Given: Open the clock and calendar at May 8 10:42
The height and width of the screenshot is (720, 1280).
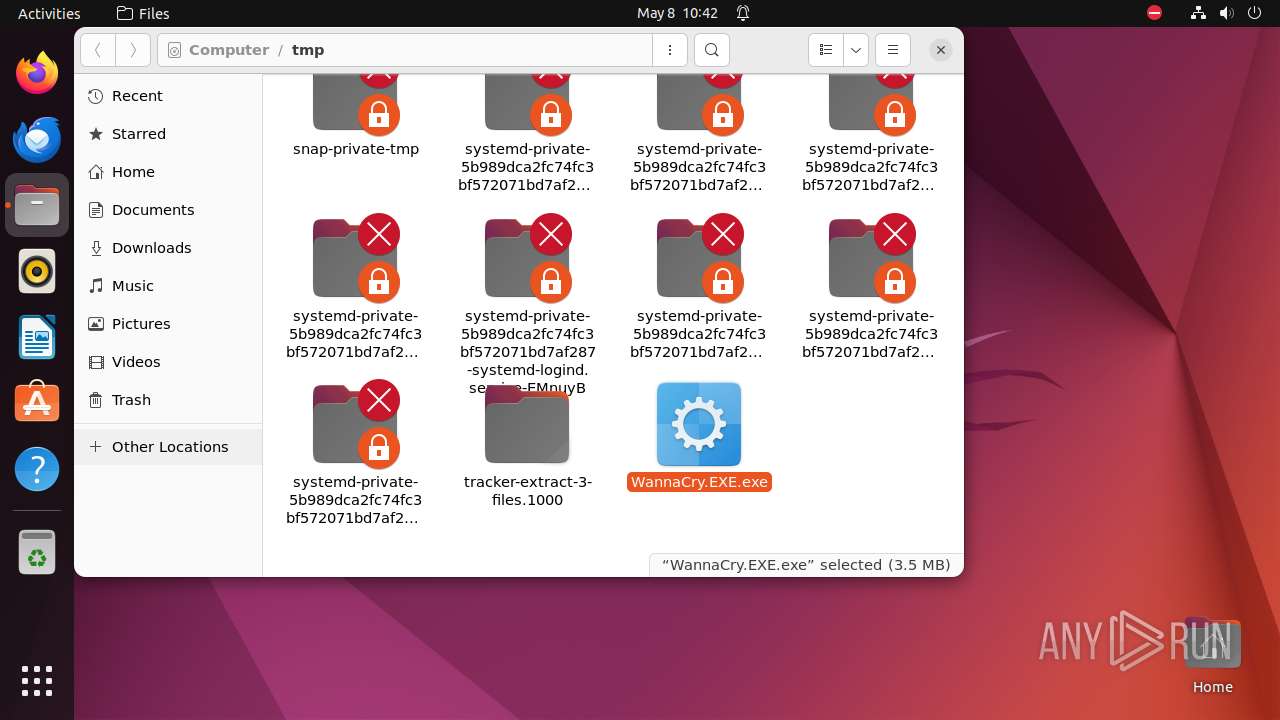Looking at the screenshot, I should coord(677,13).
